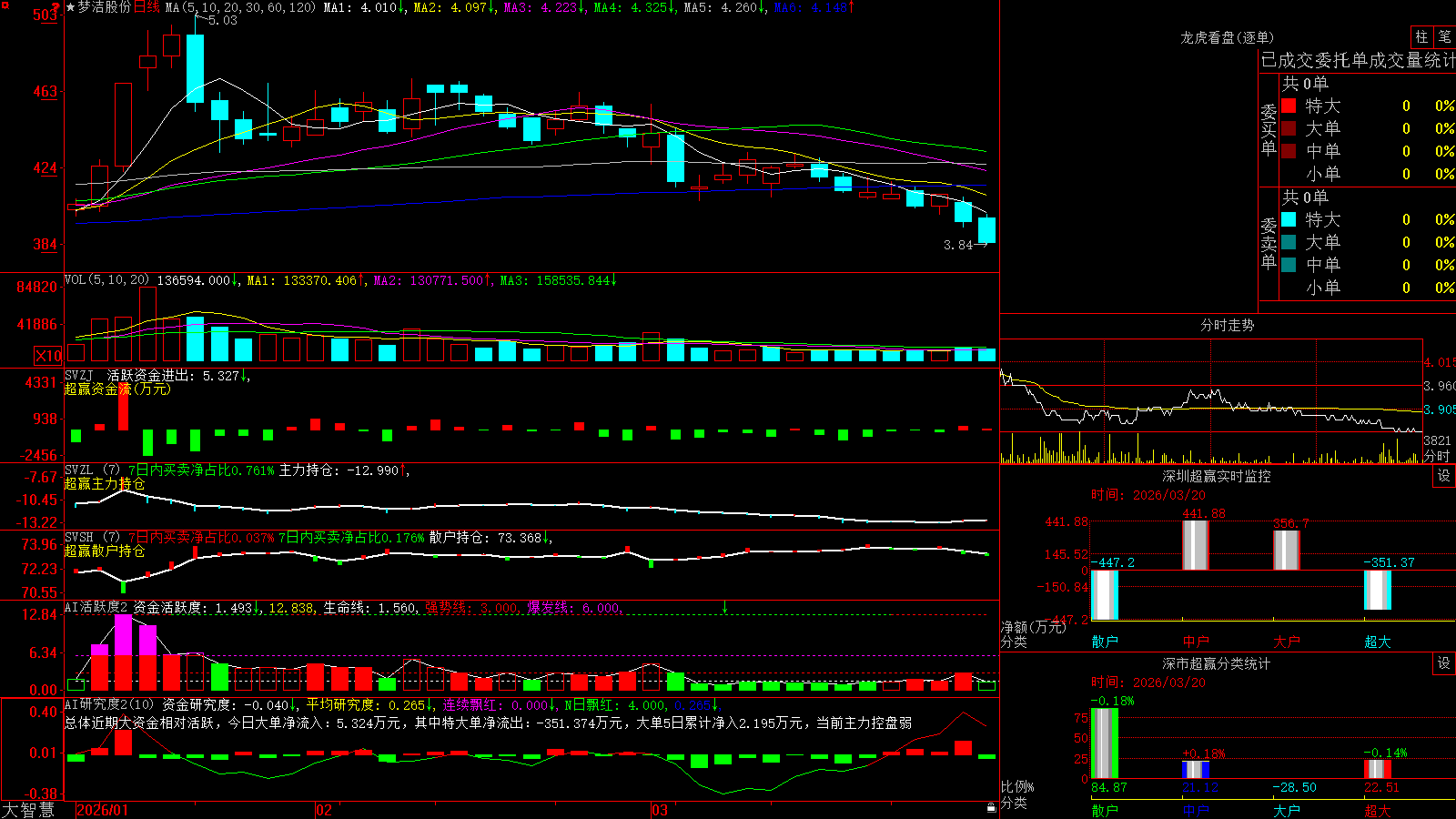
Task: Select 大户 in the 分类统计 panel
Action: 1287,811
